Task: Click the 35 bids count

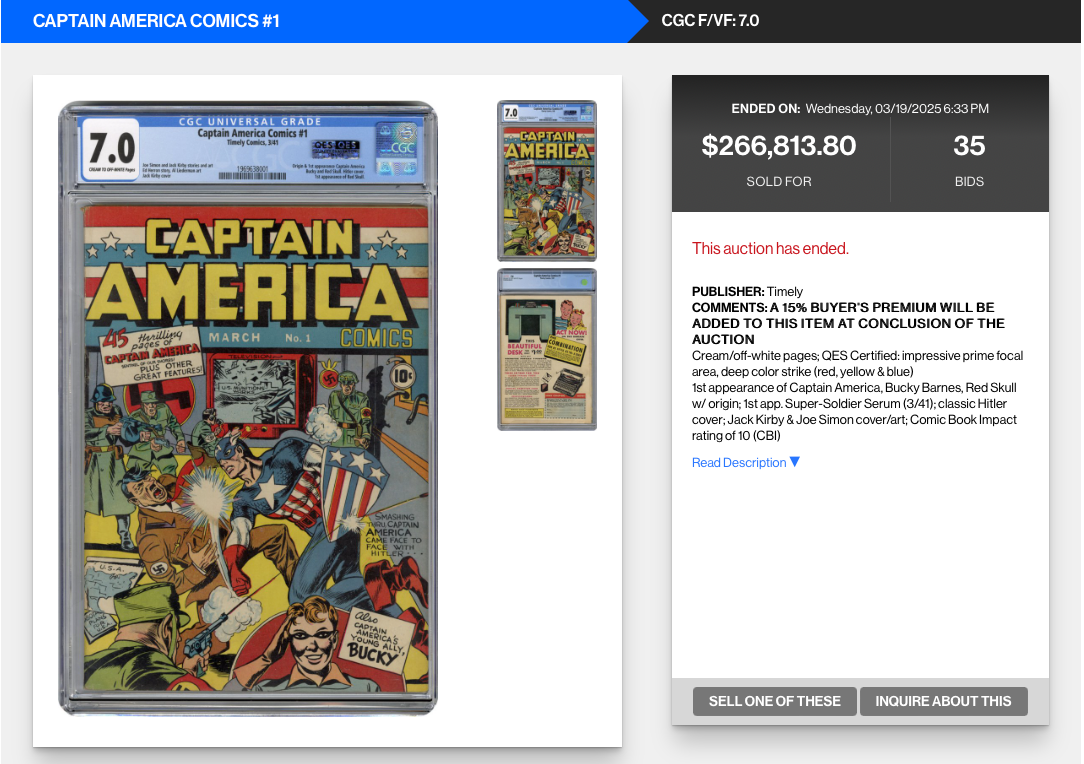Action: pyautogui.click(x=969, y=146)
